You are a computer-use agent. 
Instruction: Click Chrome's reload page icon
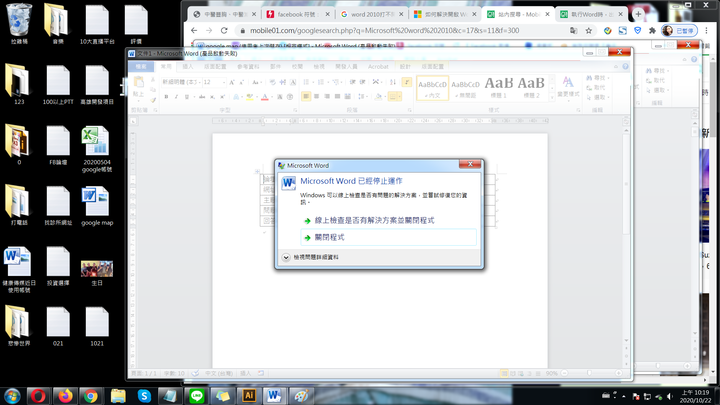click(224, 30)
